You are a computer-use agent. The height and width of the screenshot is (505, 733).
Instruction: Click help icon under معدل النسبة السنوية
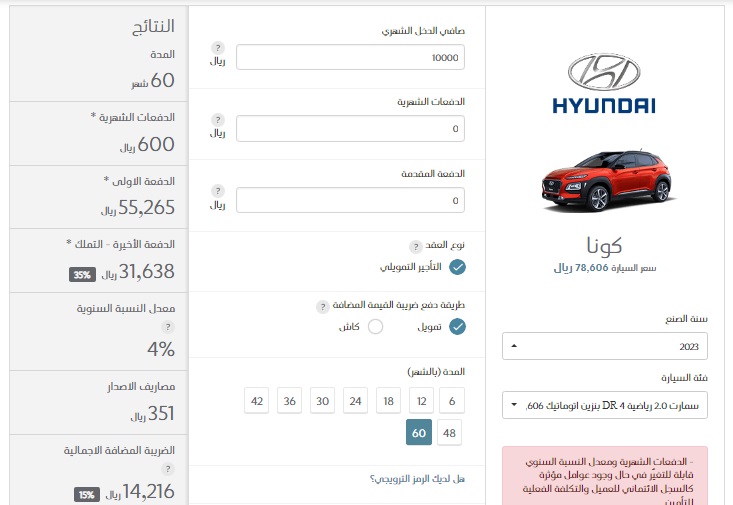pos(168,327)
